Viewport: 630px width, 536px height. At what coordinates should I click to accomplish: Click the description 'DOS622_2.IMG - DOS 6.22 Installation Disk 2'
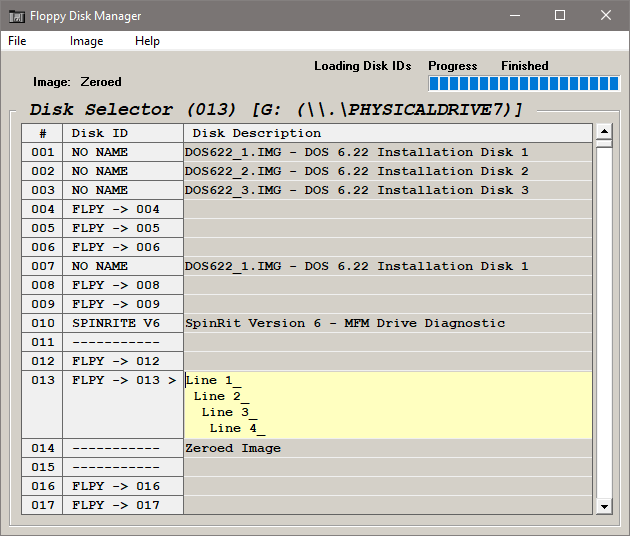pyautogui.click(x=356, y=171)
